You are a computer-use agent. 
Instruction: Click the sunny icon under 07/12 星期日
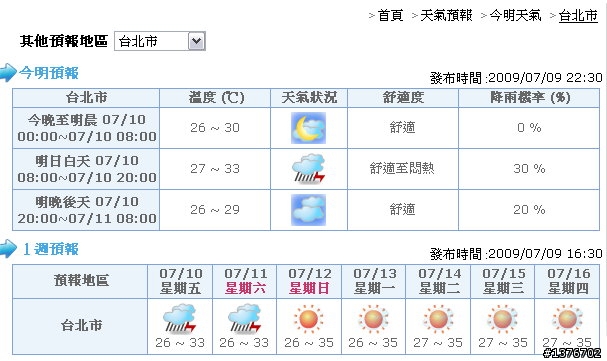click(309, 319)
